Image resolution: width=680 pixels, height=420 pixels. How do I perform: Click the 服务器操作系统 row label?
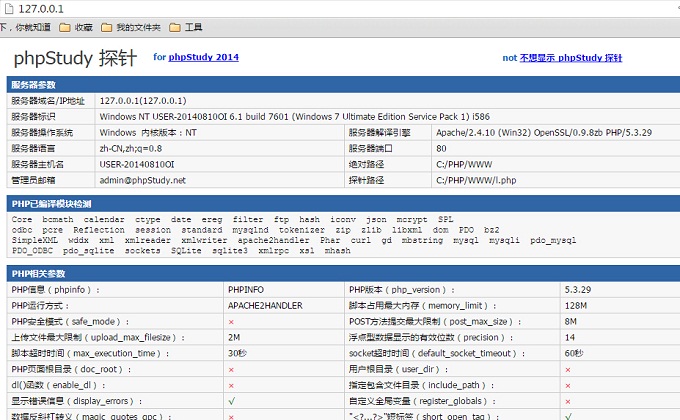pyautogui.click(x=42, y=133)
